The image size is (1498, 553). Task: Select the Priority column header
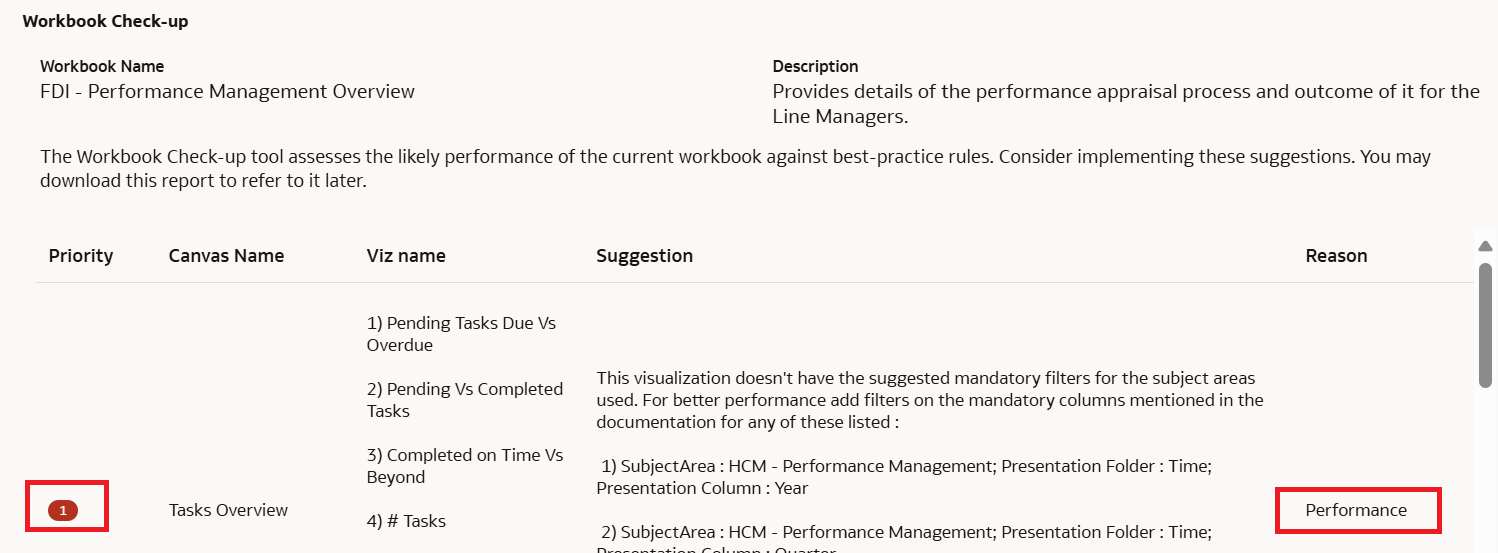click(81, 256)
